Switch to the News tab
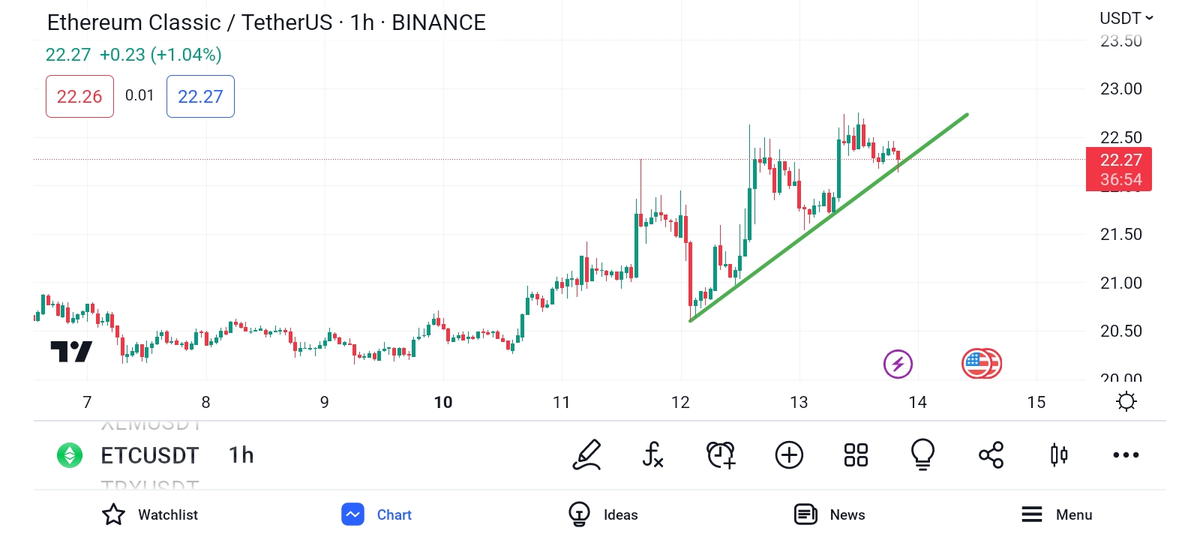Screen dimensions: 1200x540 coord(829,515)
